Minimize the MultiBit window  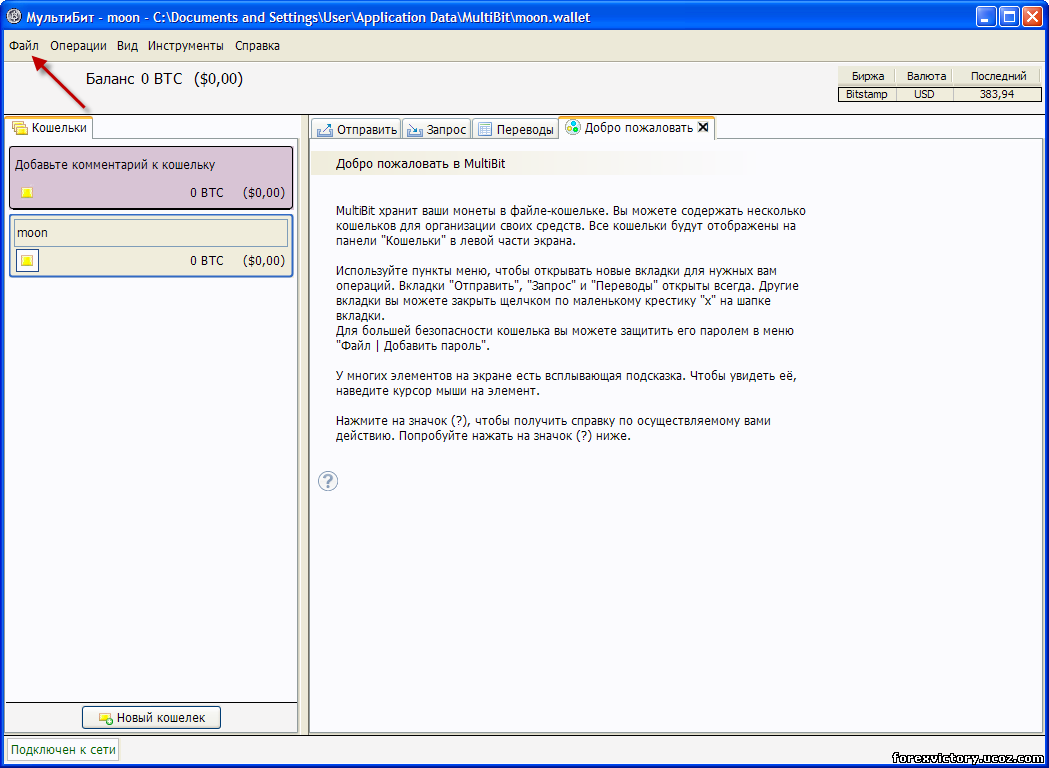[986, 17]
